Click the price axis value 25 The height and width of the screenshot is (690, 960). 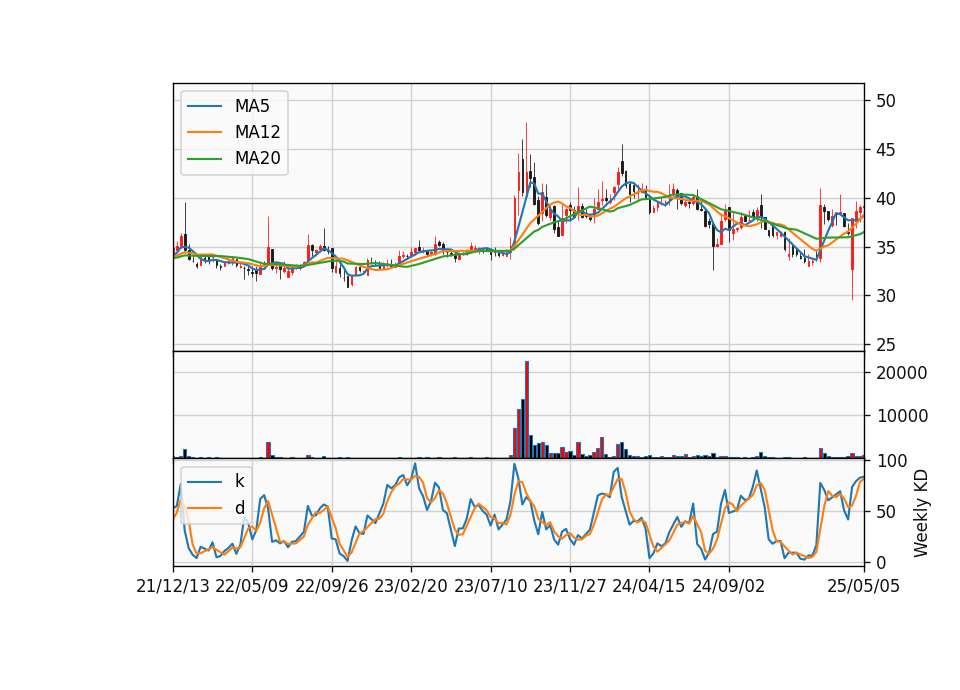[x=885, y=345]
